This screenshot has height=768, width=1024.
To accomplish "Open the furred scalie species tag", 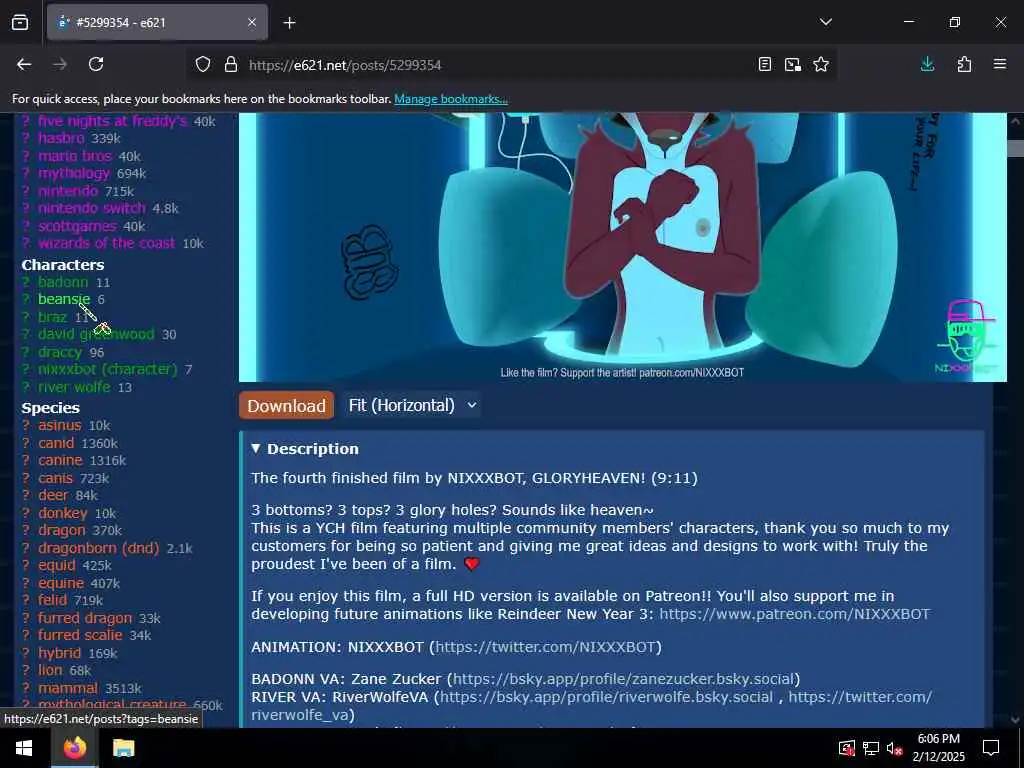I will click(x=80, y=635).
